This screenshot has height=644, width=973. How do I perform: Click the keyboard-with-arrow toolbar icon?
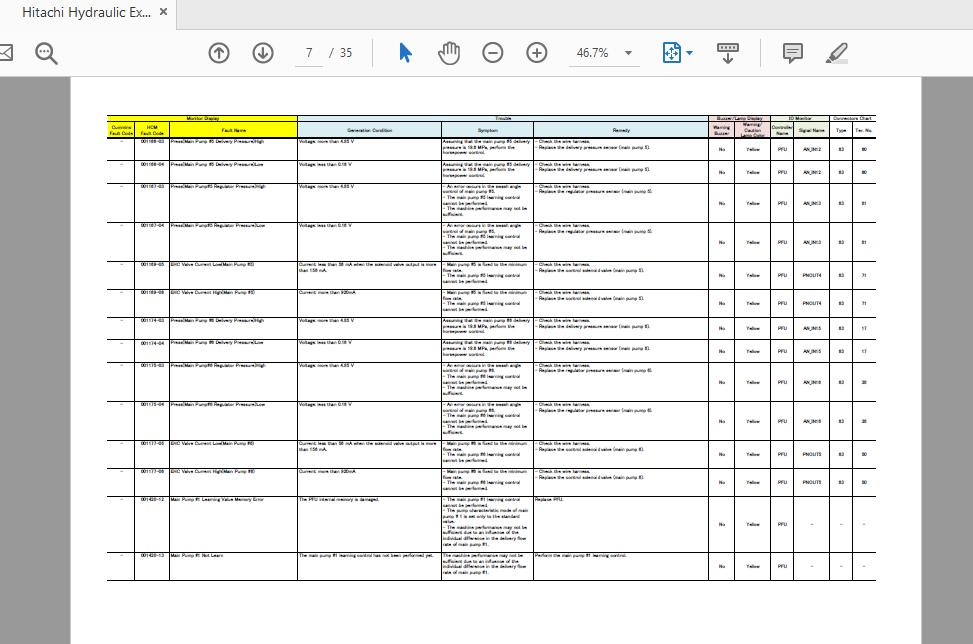pos(728,53)
